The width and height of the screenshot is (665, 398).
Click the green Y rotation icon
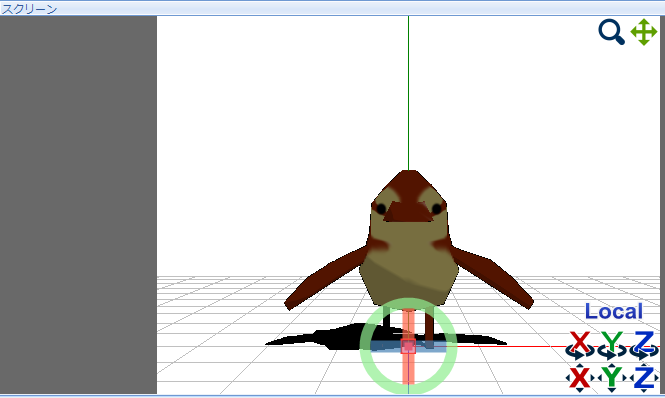(612, 345)
